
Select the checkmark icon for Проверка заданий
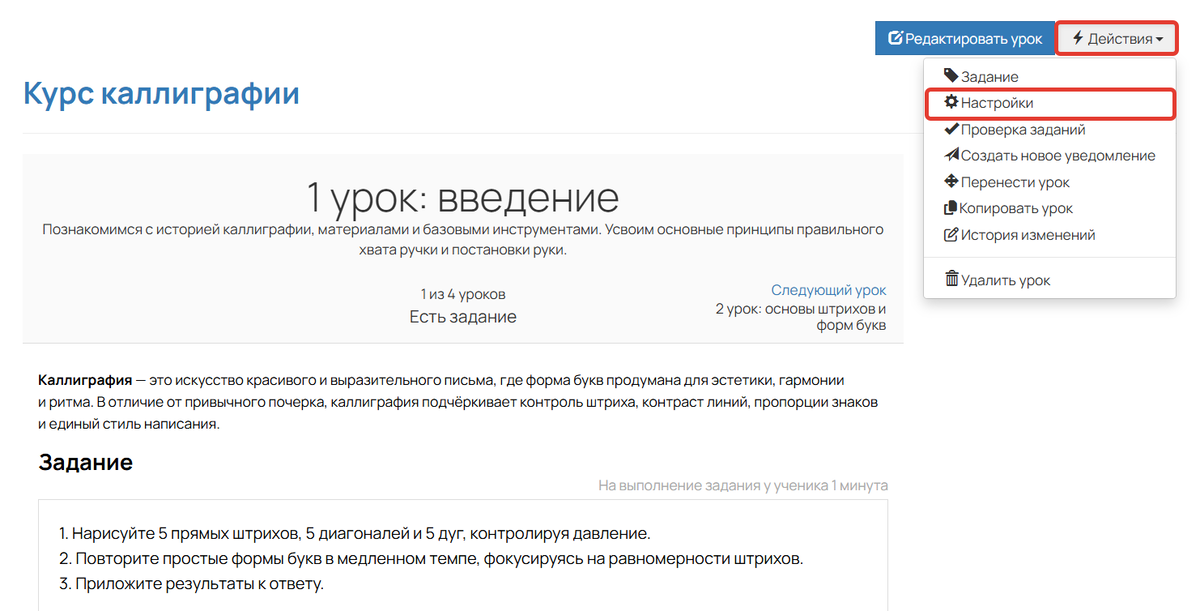point(951,129)
